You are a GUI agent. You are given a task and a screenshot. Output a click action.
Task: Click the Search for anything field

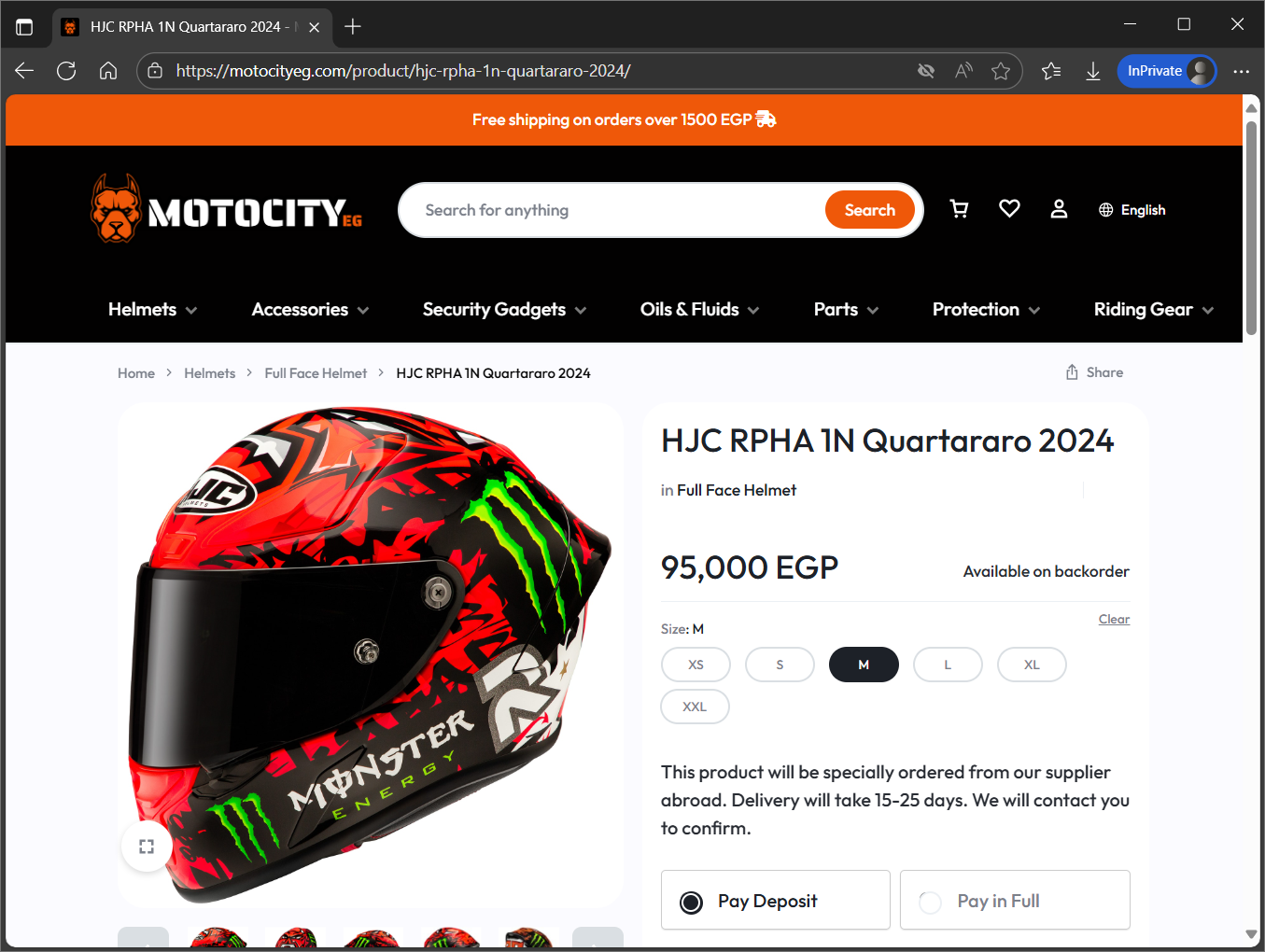click(x=616, y=210)
